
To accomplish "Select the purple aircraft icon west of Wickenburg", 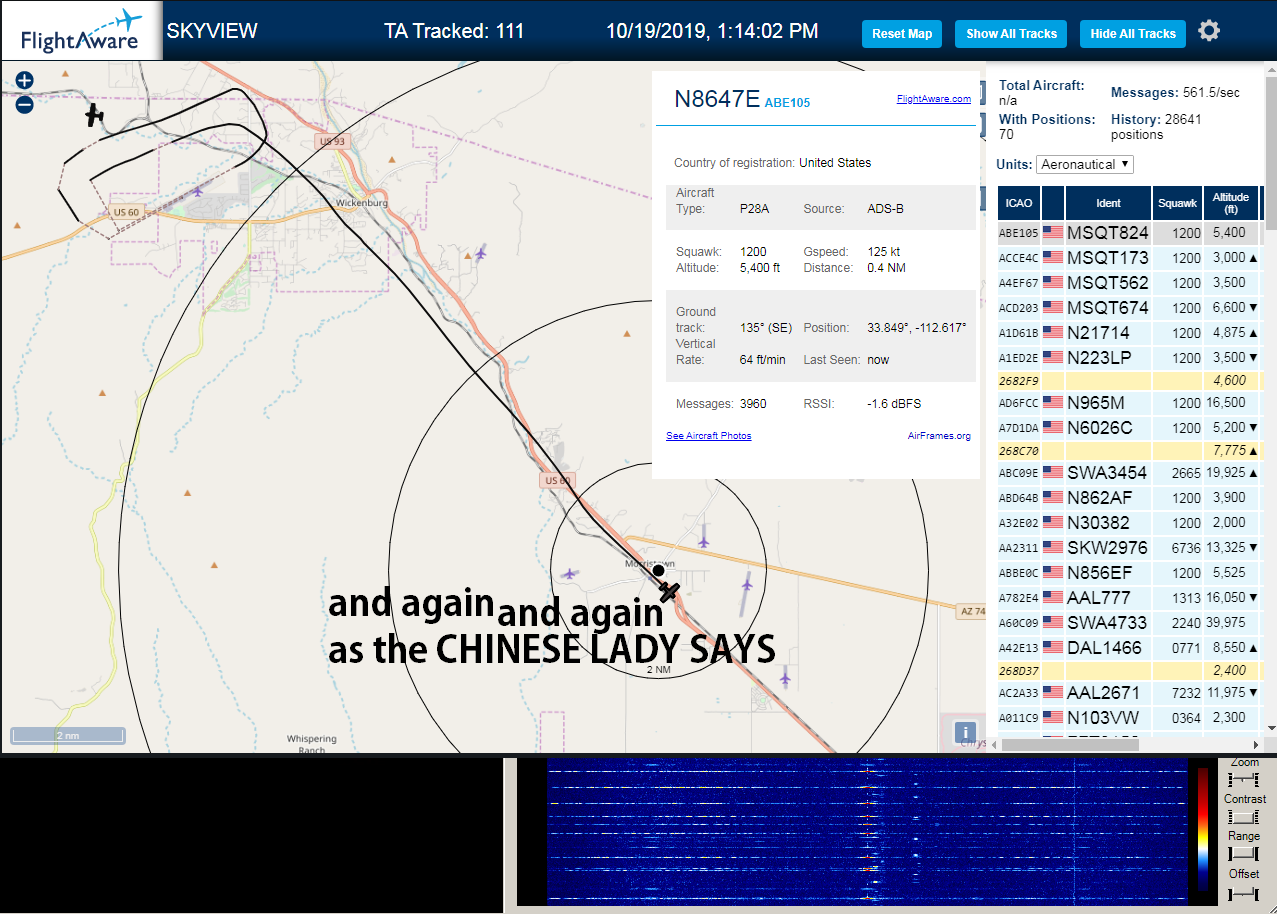I will click(198, 191).
